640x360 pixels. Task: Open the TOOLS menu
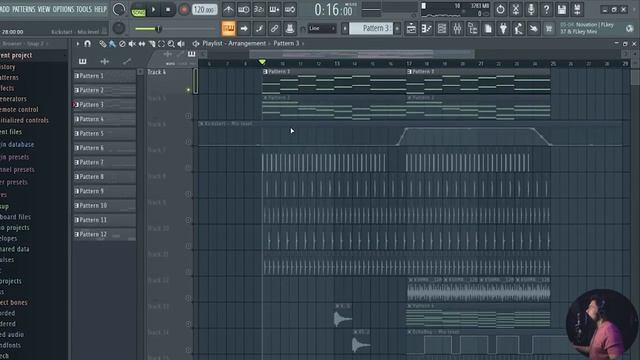(x=84, y=9)
